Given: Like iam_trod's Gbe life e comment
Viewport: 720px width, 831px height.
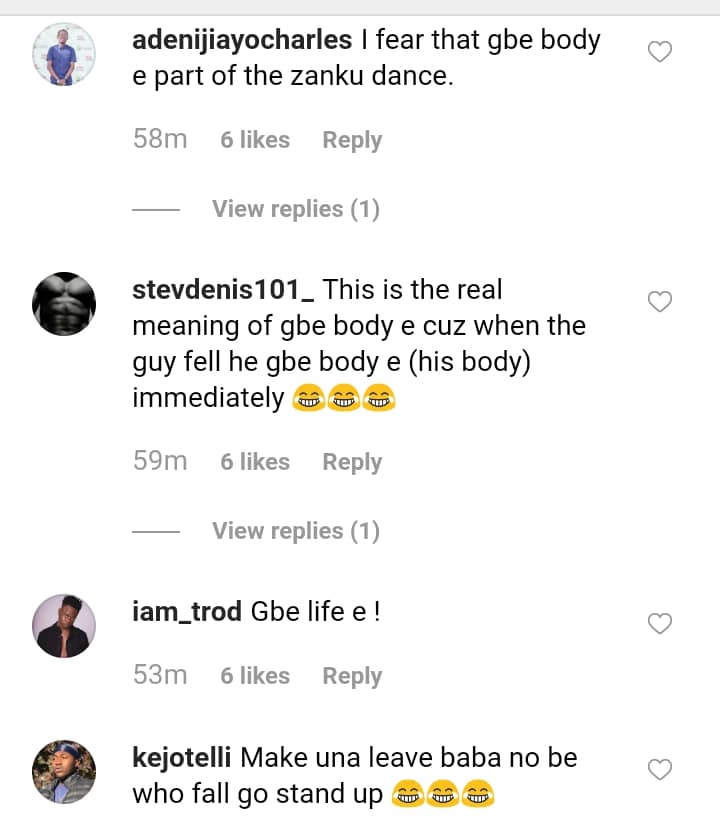Looking at the screenshot, I should [660, 624].
